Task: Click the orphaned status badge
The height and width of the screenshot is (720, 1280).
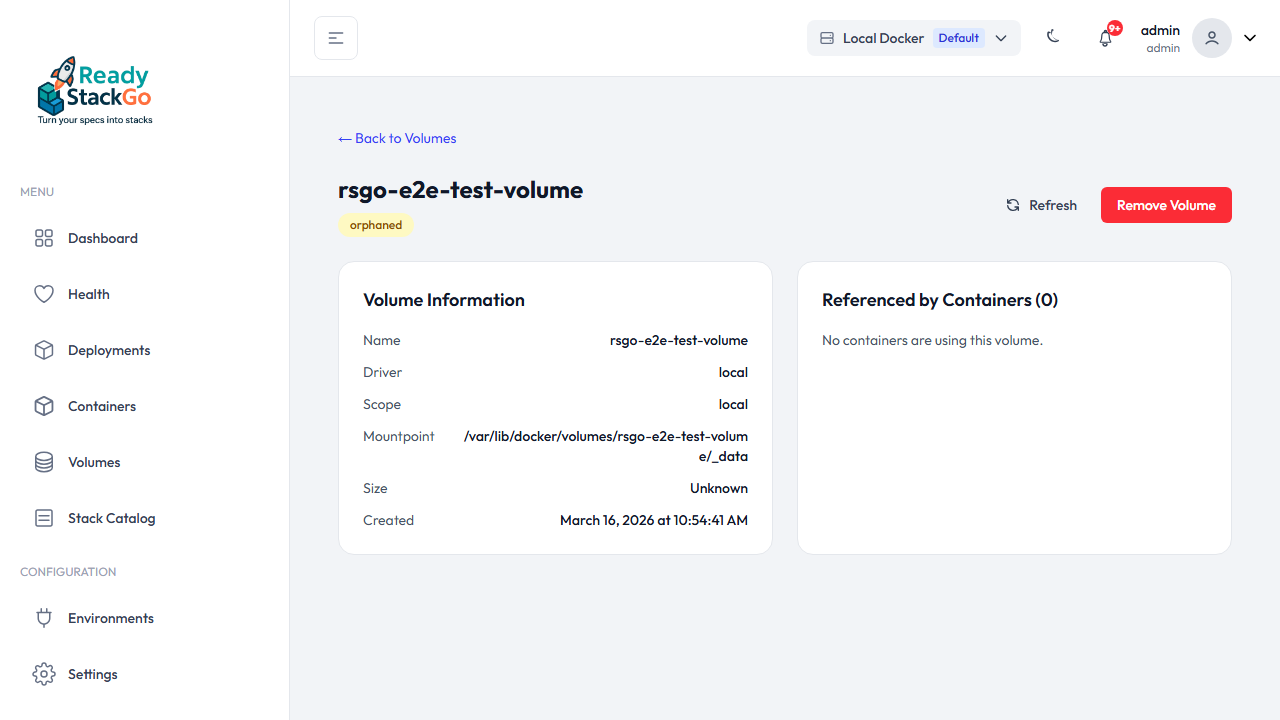Action: pyautogui.click(x=376, y=224)
